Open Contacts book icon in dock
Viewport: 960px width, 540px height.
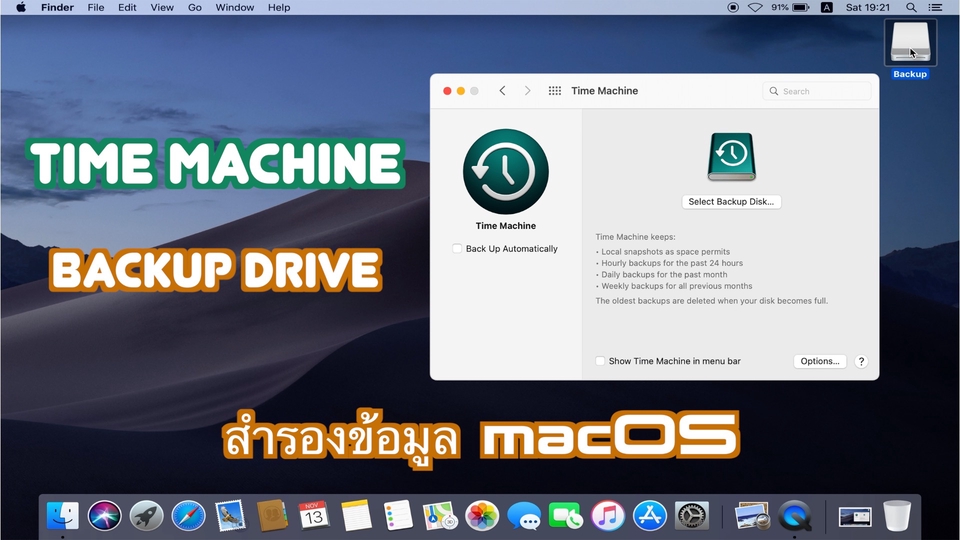point(272,516)
